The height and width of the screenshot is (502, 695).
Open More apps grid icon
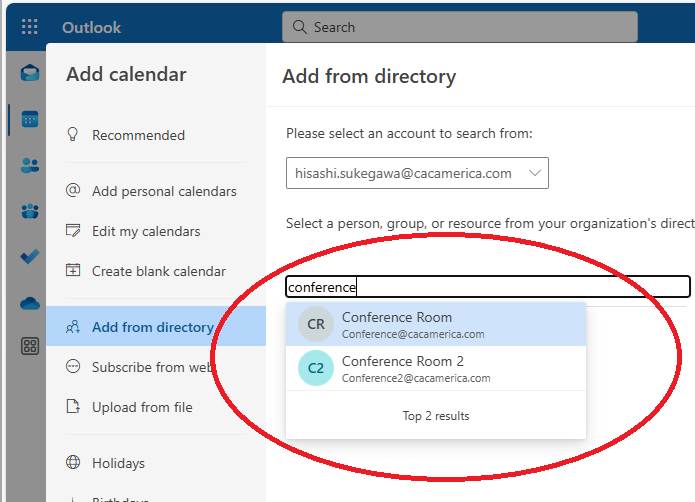coord(30,346)
